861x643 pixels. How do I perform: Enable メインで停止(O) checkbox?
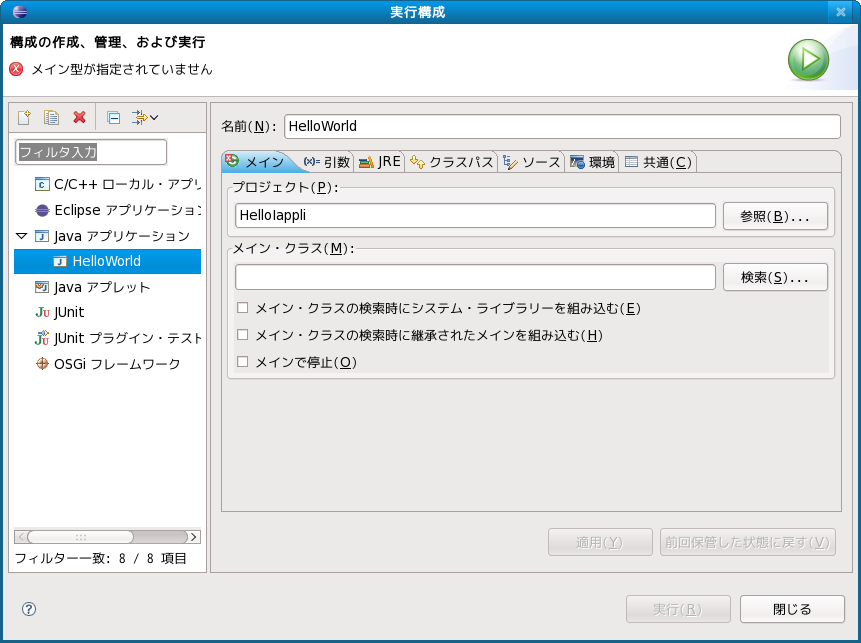tap(243, 362)
